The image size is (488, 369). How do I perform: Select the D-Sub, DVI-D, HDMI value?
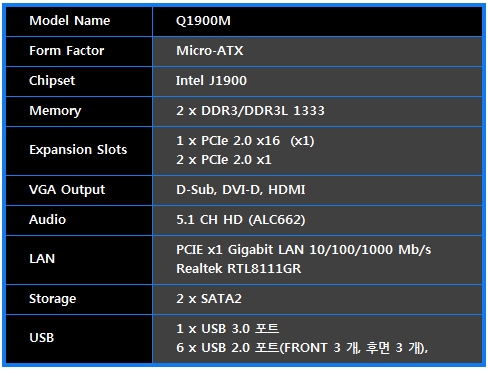[x=241, y=190]
